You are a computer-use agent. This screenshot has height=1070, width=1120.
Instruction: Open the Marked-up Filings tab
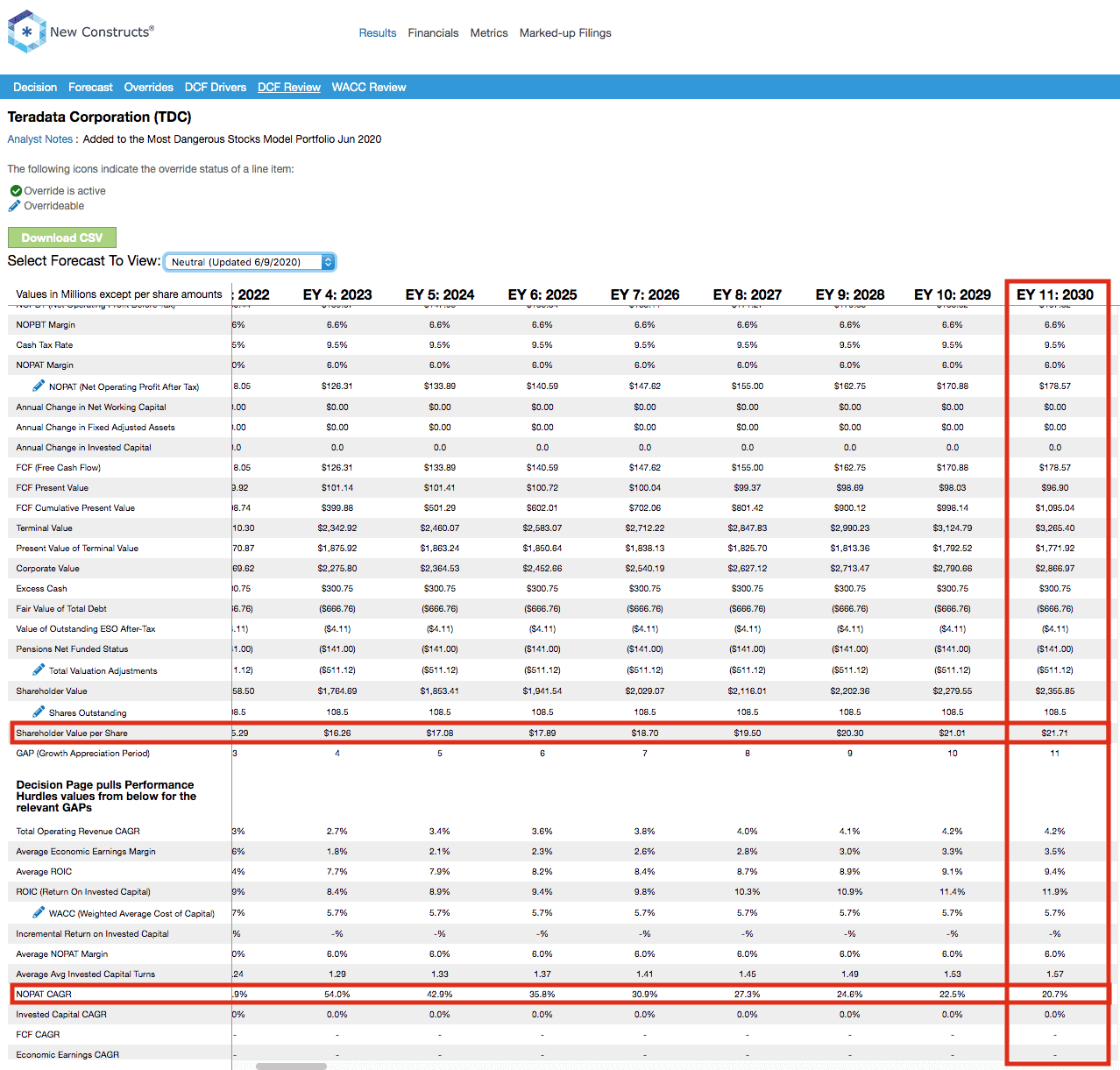[x=565, y=32]
